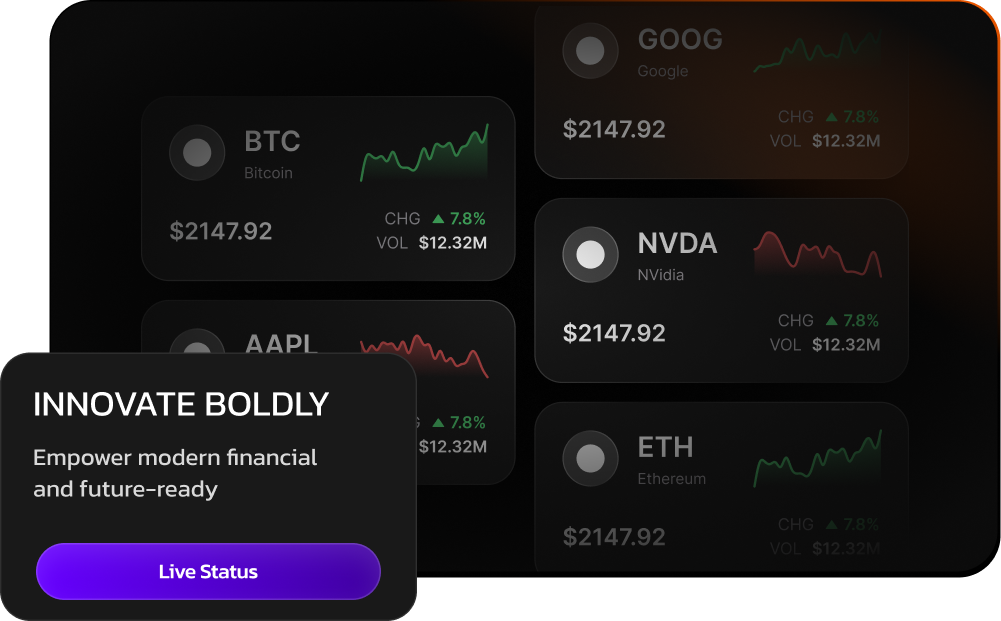Open the GOOG green price chart
1001x621 pixels.
click(817, 52)
